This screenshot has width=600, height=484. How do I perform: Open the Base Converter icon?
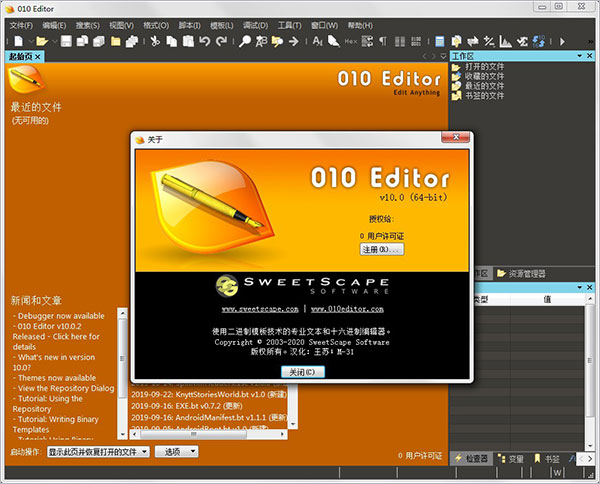(539, 41)
